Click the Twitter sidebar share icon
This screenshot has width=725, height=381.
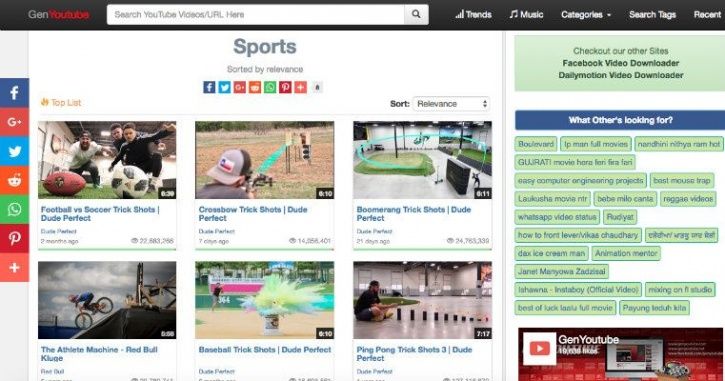click(x=14, y=151)
